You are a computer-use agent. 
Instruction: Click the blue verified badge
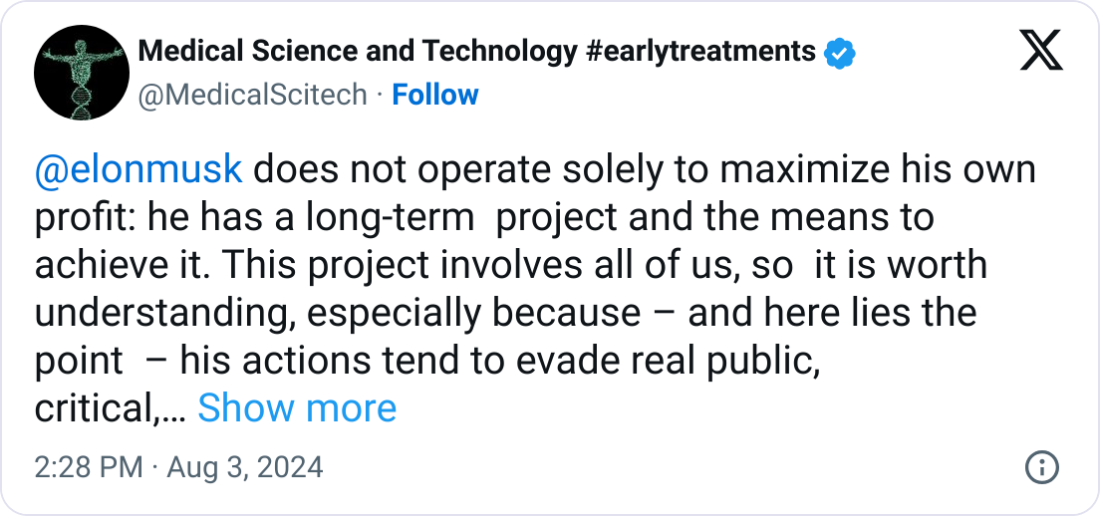tap(839, 53)
